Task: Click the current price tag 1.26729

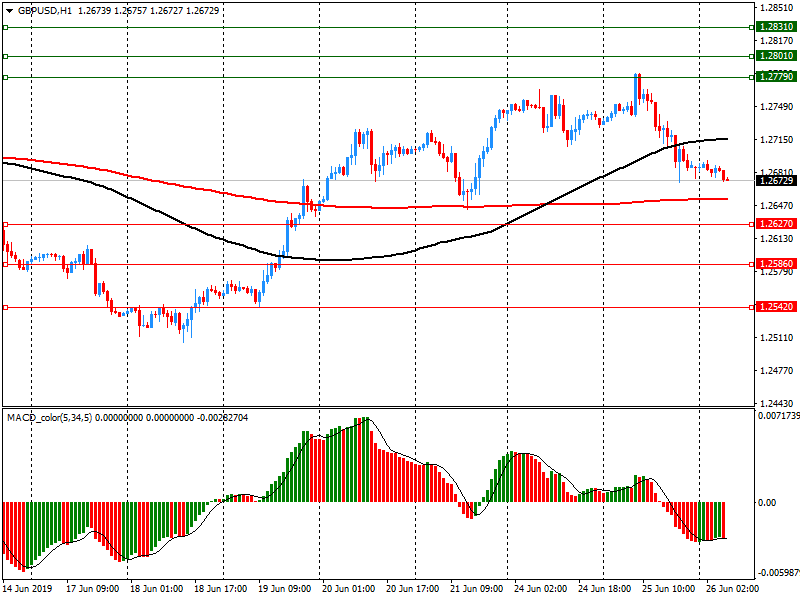Action: coord(776,181)
